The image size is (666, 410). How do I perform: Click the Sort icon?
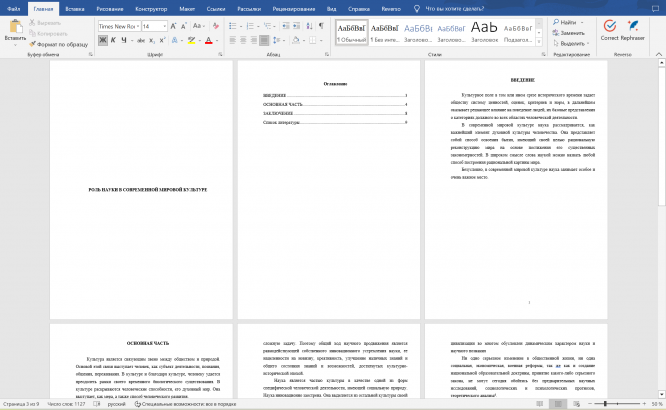point(310,26)
